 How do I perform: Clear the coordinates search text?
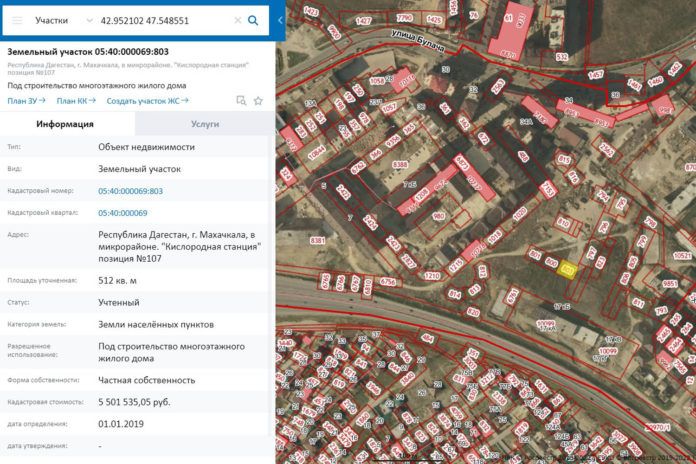(237, 20)
